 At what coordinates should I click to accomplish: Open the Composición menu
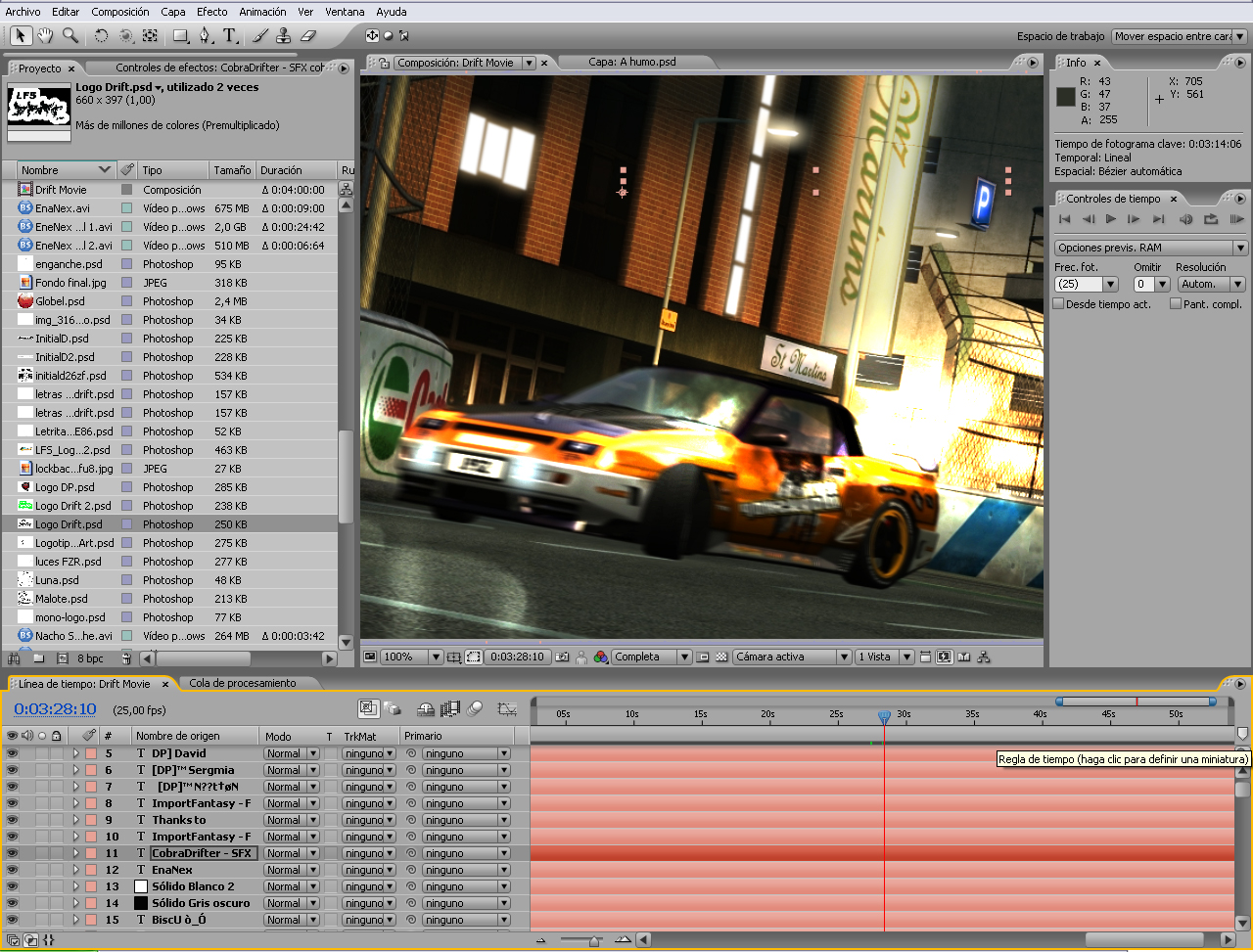click(120, 12)
